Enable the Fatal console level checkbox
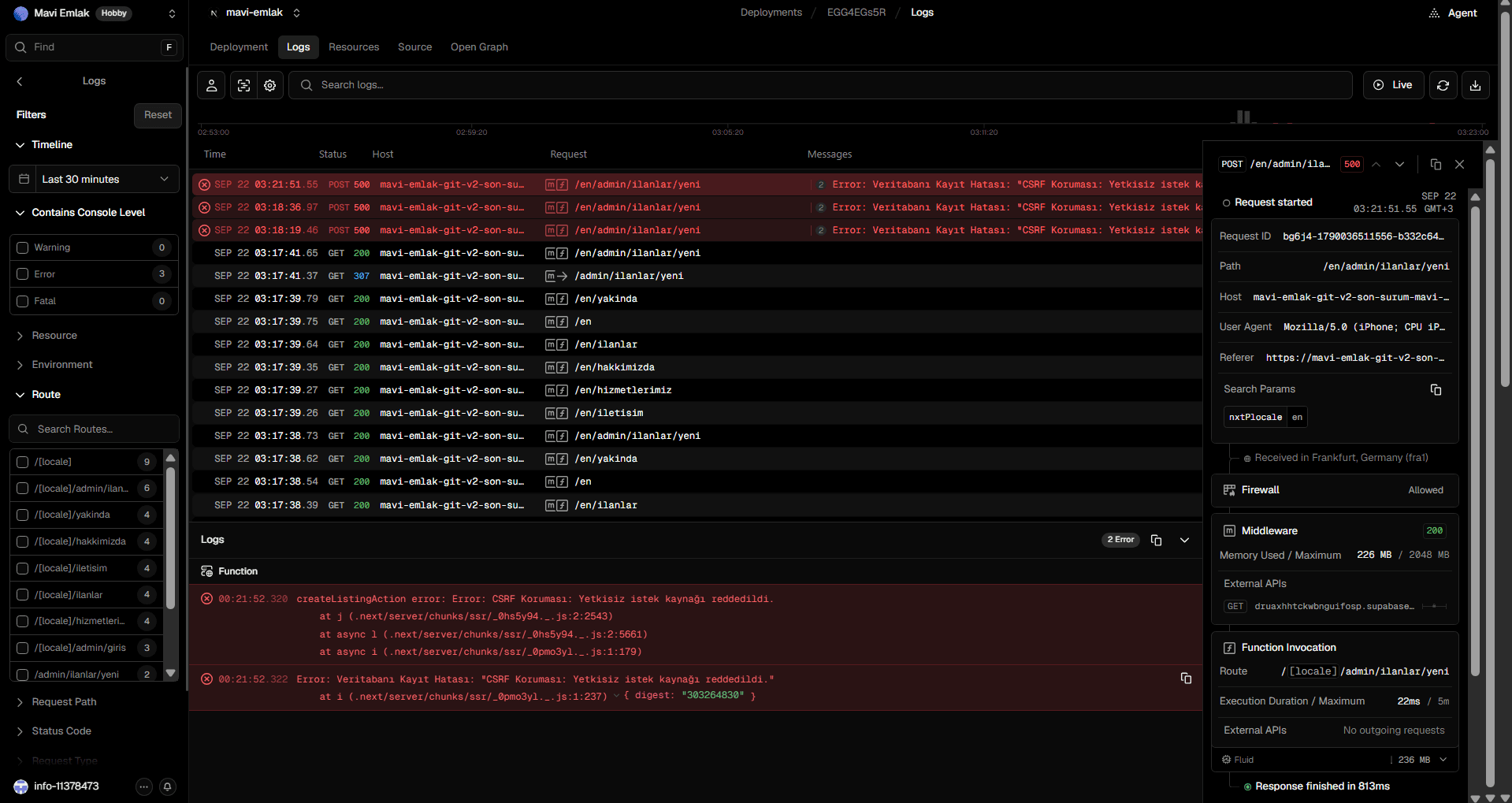The image size is (1512, 803). pos(23,301)
